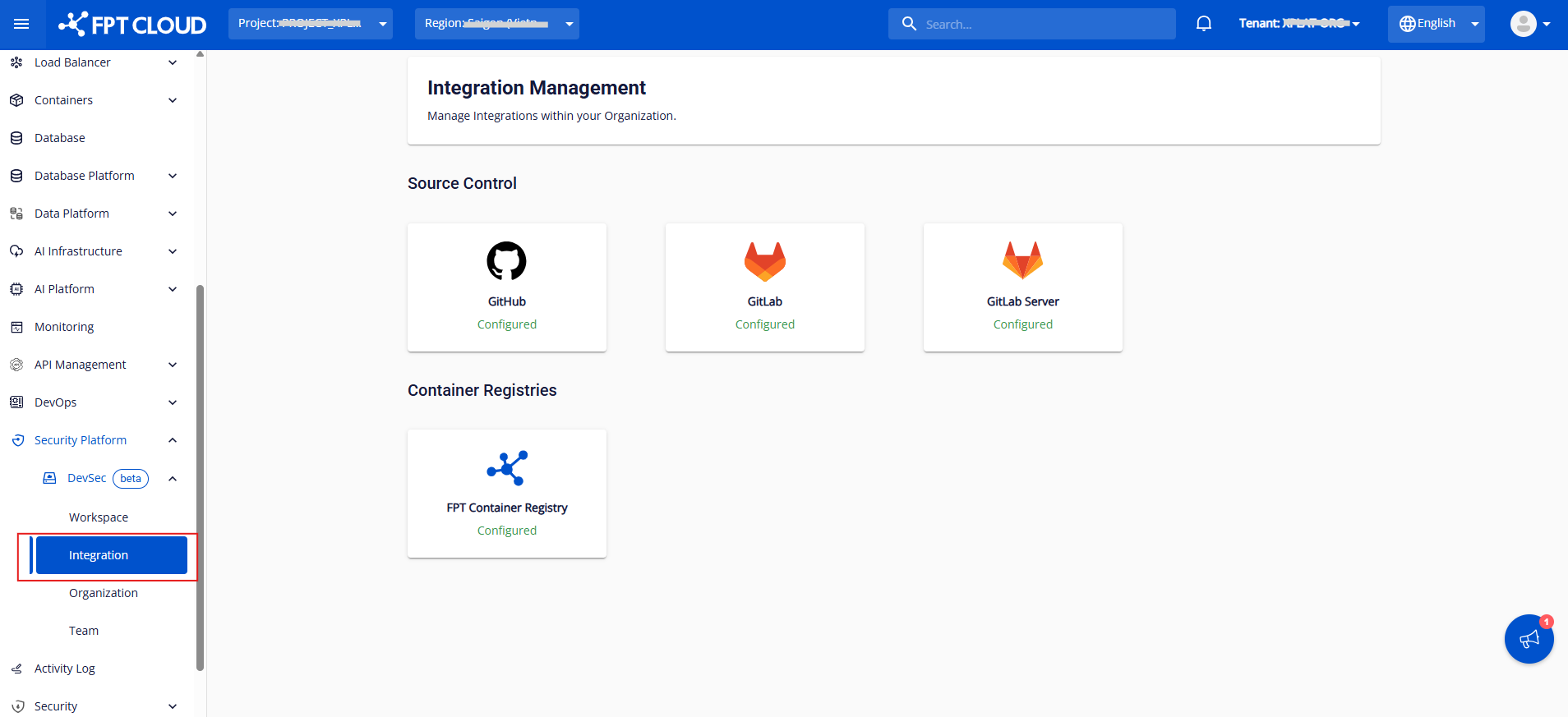Click the GitLab Server logo
Image resolution: width=1568 pixels, height=717 pixels.
1023,261
